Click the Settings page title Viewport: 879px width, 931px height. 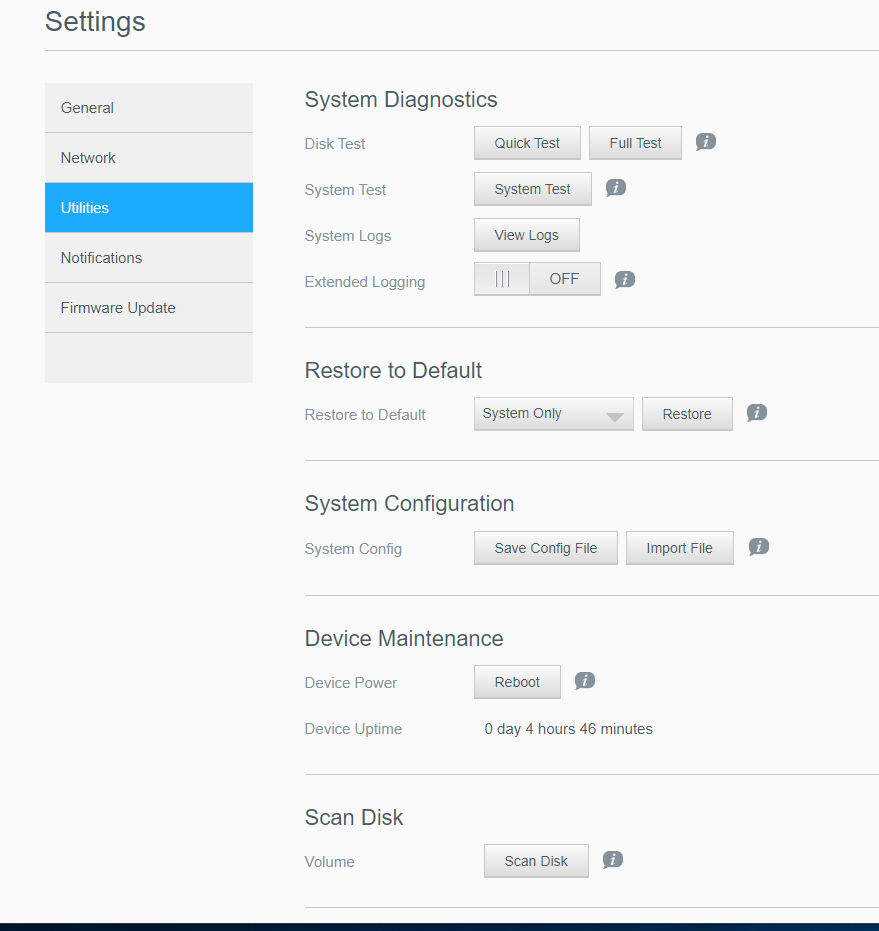point(95,22)
